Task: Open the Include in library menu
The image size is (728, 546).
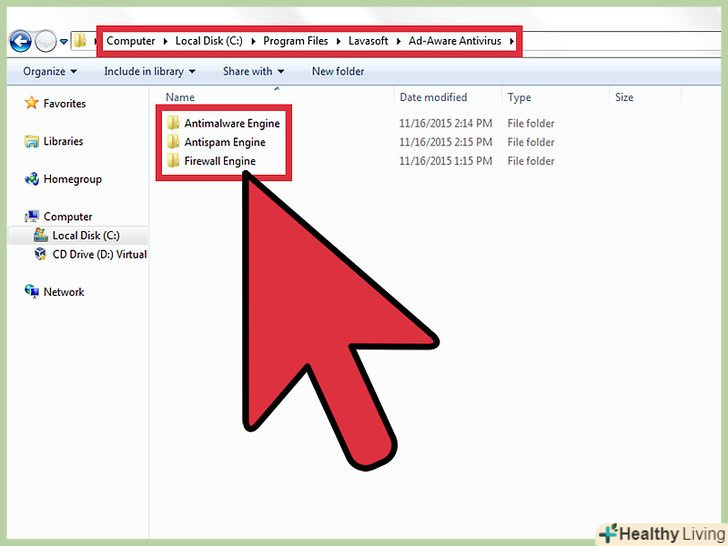Action: click(x=150, y=72)
